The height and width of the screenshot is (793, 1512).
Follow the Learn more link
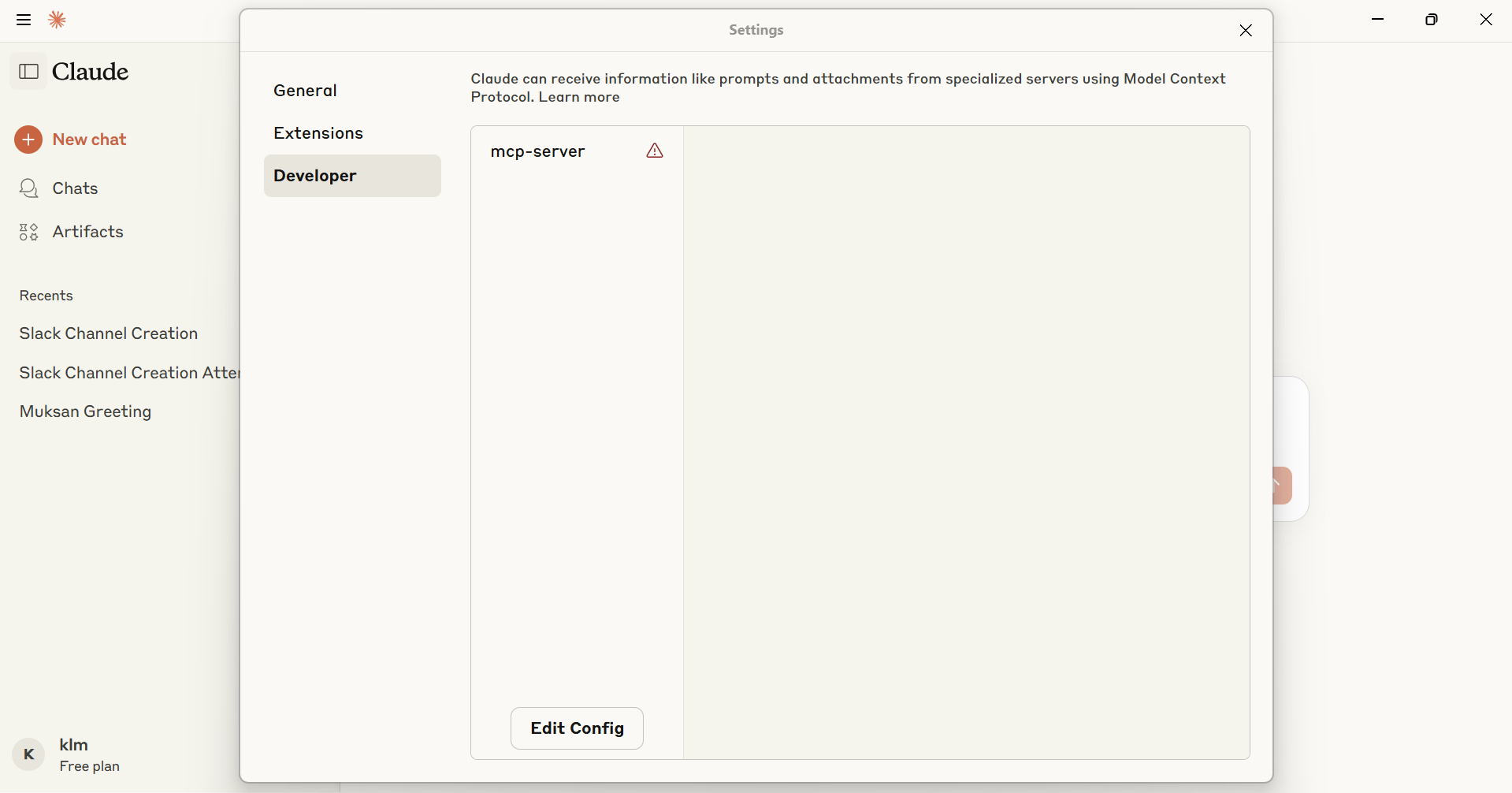(x=579, y=97)
